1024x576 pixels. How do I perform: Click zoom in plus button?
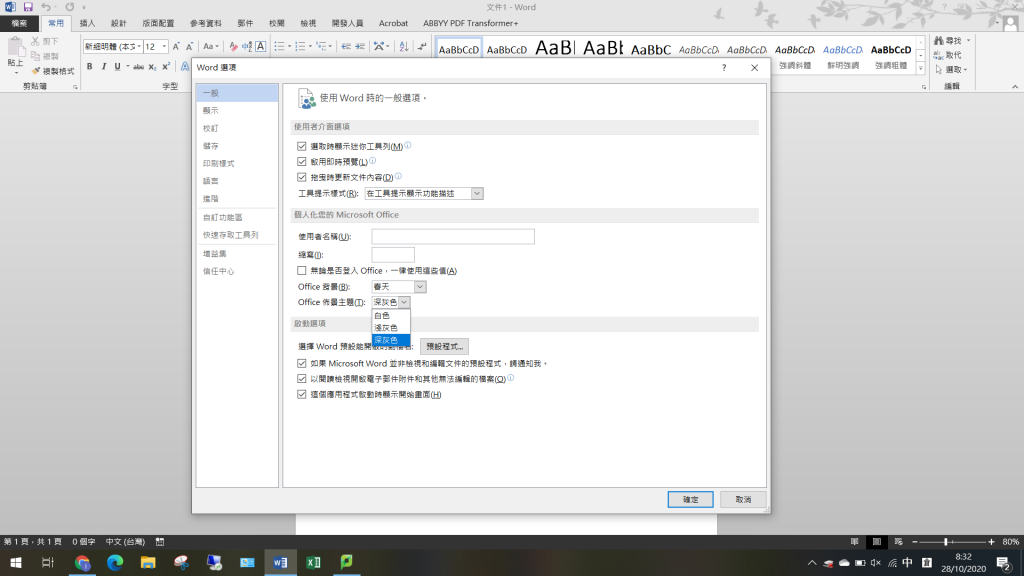click(991, 542)
